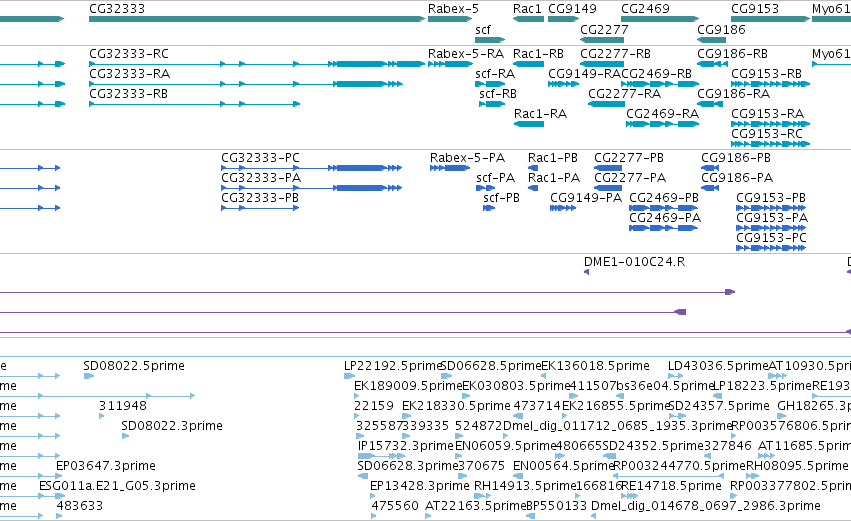Screen dimensions: 851x521
Task: Select protein CG2277-PA
Action: (x=630, y=177)
